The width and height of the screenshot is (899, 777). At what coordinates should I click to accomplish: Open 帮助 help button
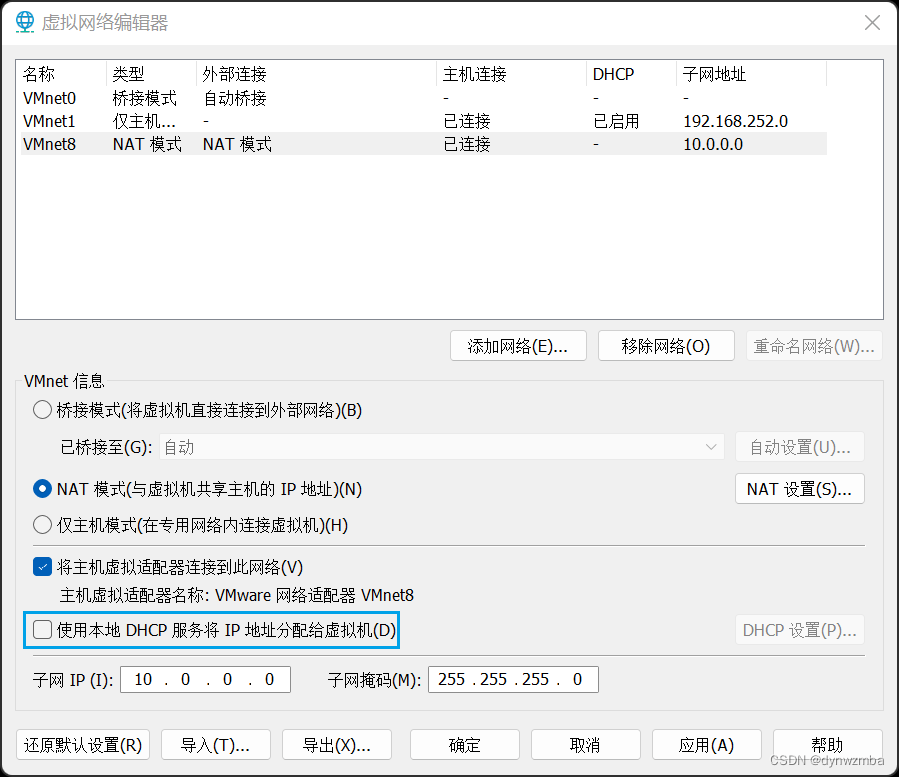tap(828, 745)
